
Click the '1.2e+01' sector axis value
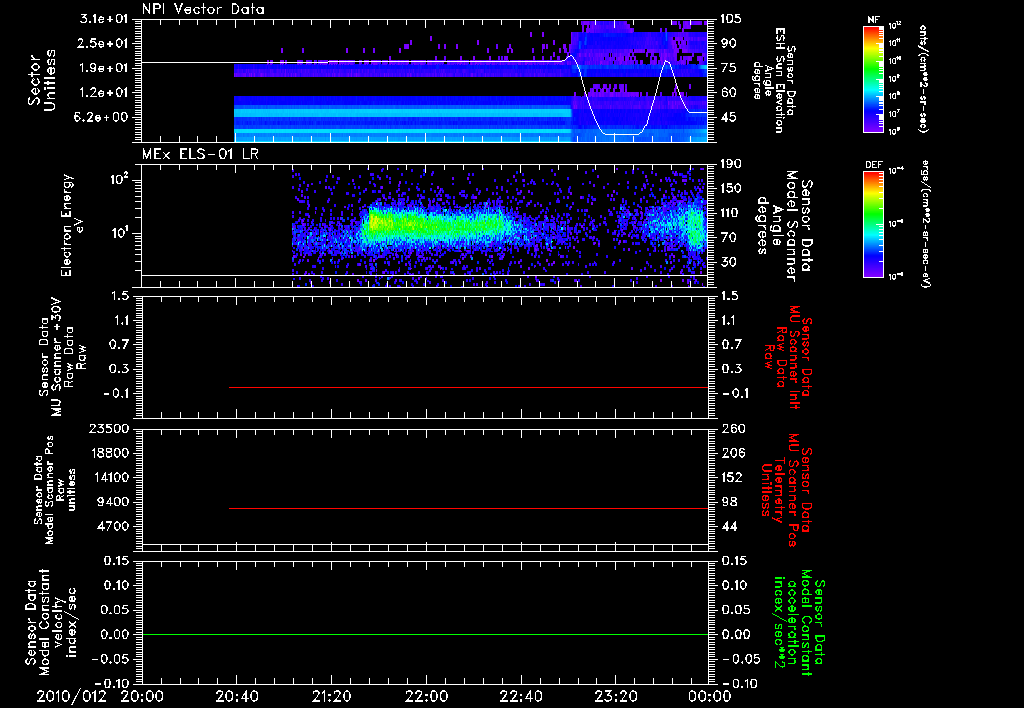pos(103,93)
